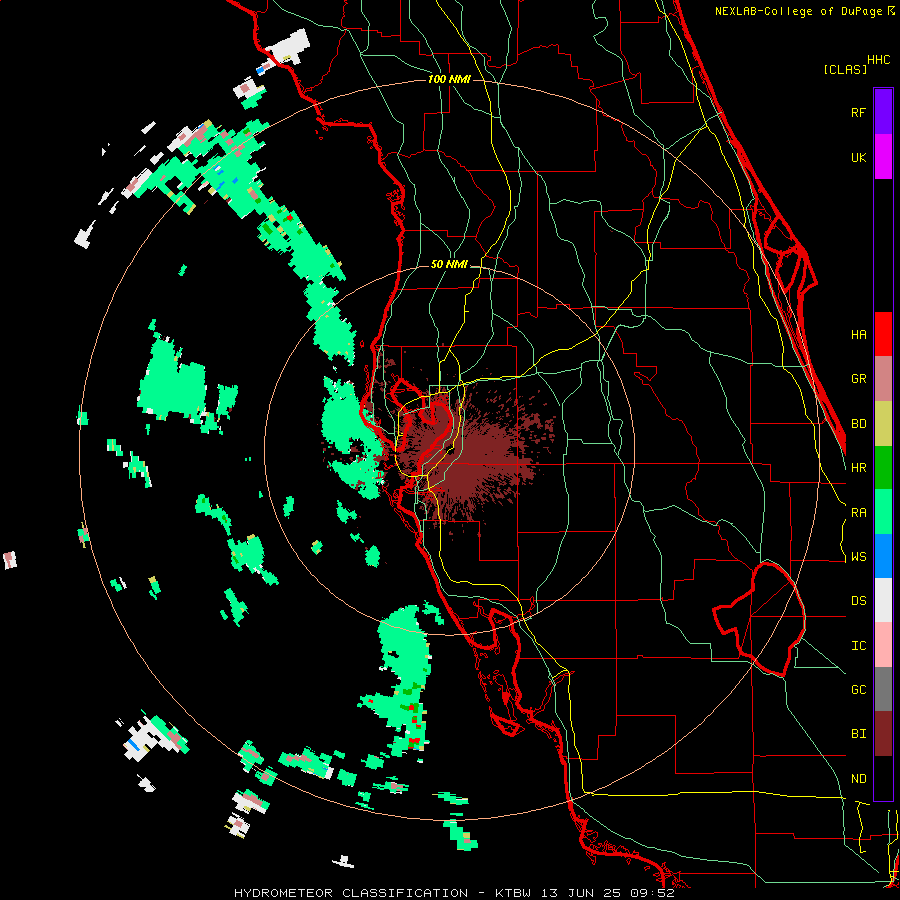
Task: Click the ND legend label
Action: (859, 779)
